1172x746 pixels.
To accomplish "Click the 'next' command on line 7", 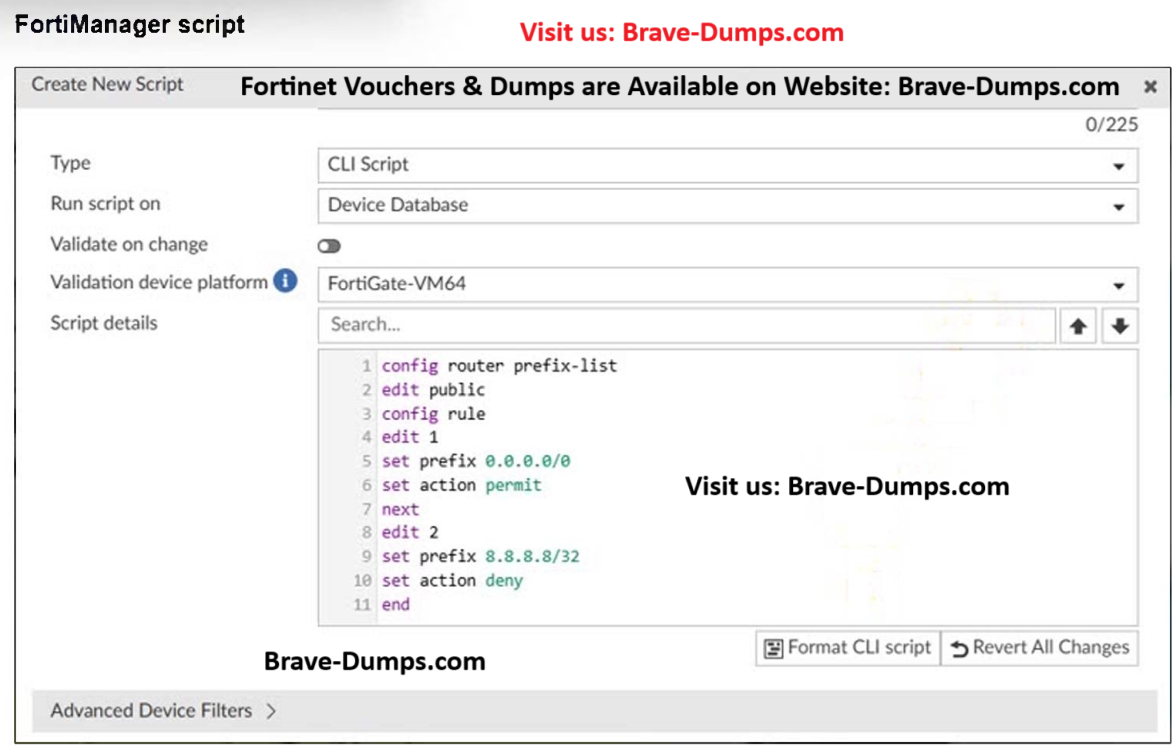I will (x=400, y=509).
